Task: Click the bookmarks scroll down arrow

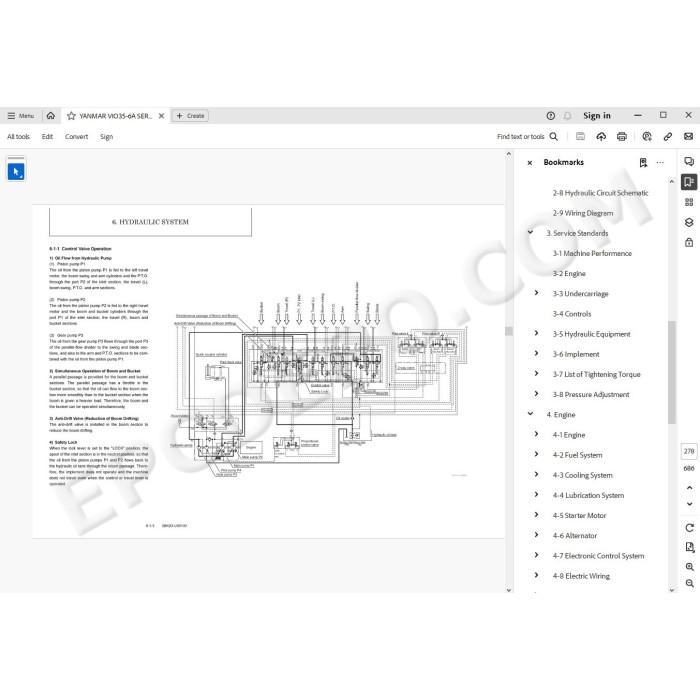Action: (672, 590)
